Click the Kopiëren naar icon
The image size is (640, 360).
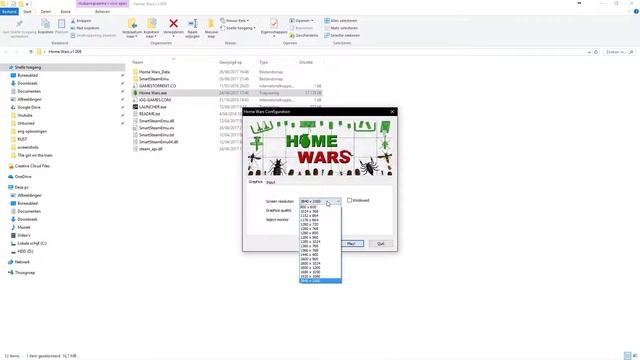[x=151, y=24]
